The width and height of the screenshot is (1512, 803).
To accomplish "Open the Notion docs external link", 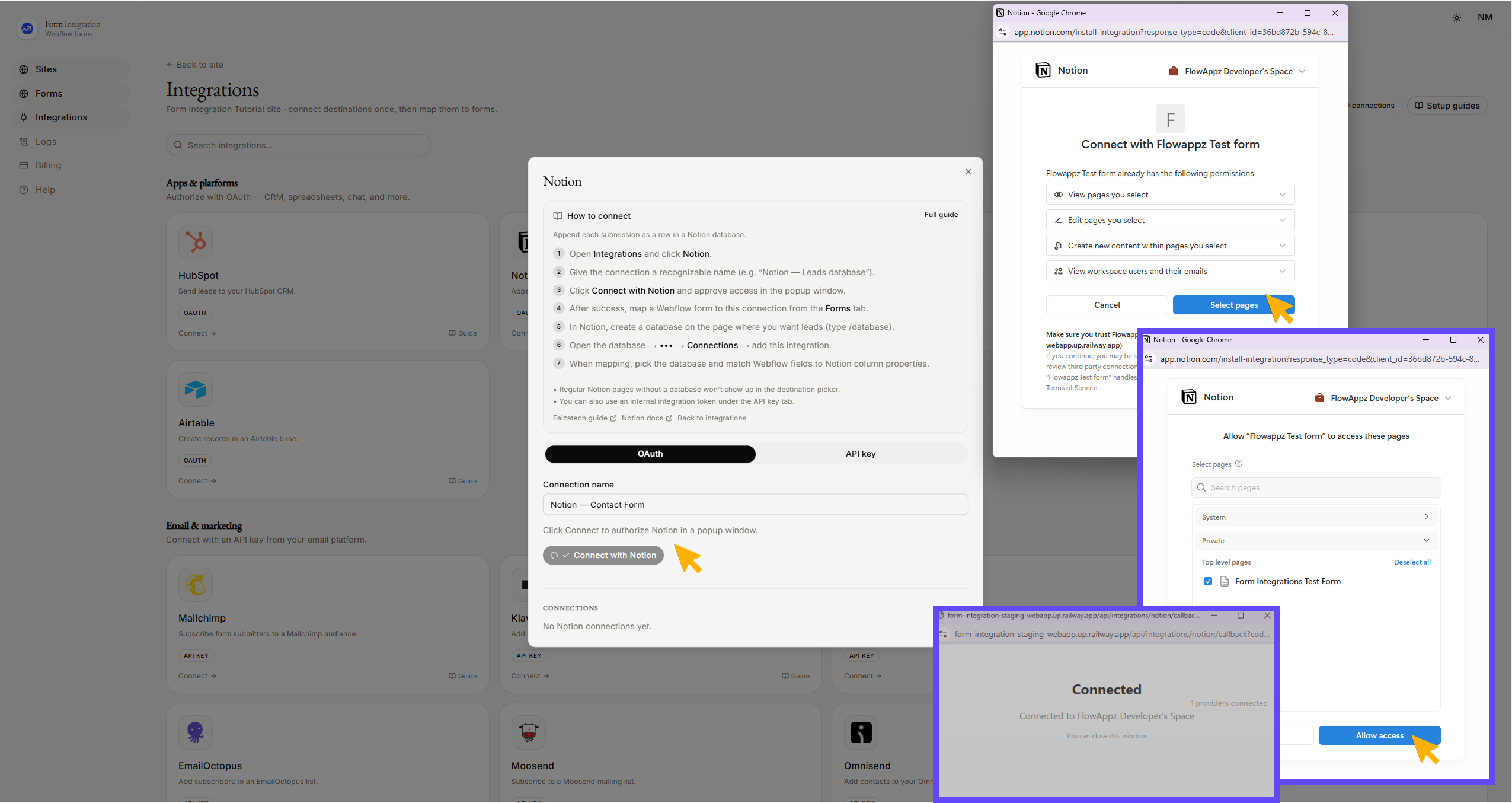I will tap(647, 418).
